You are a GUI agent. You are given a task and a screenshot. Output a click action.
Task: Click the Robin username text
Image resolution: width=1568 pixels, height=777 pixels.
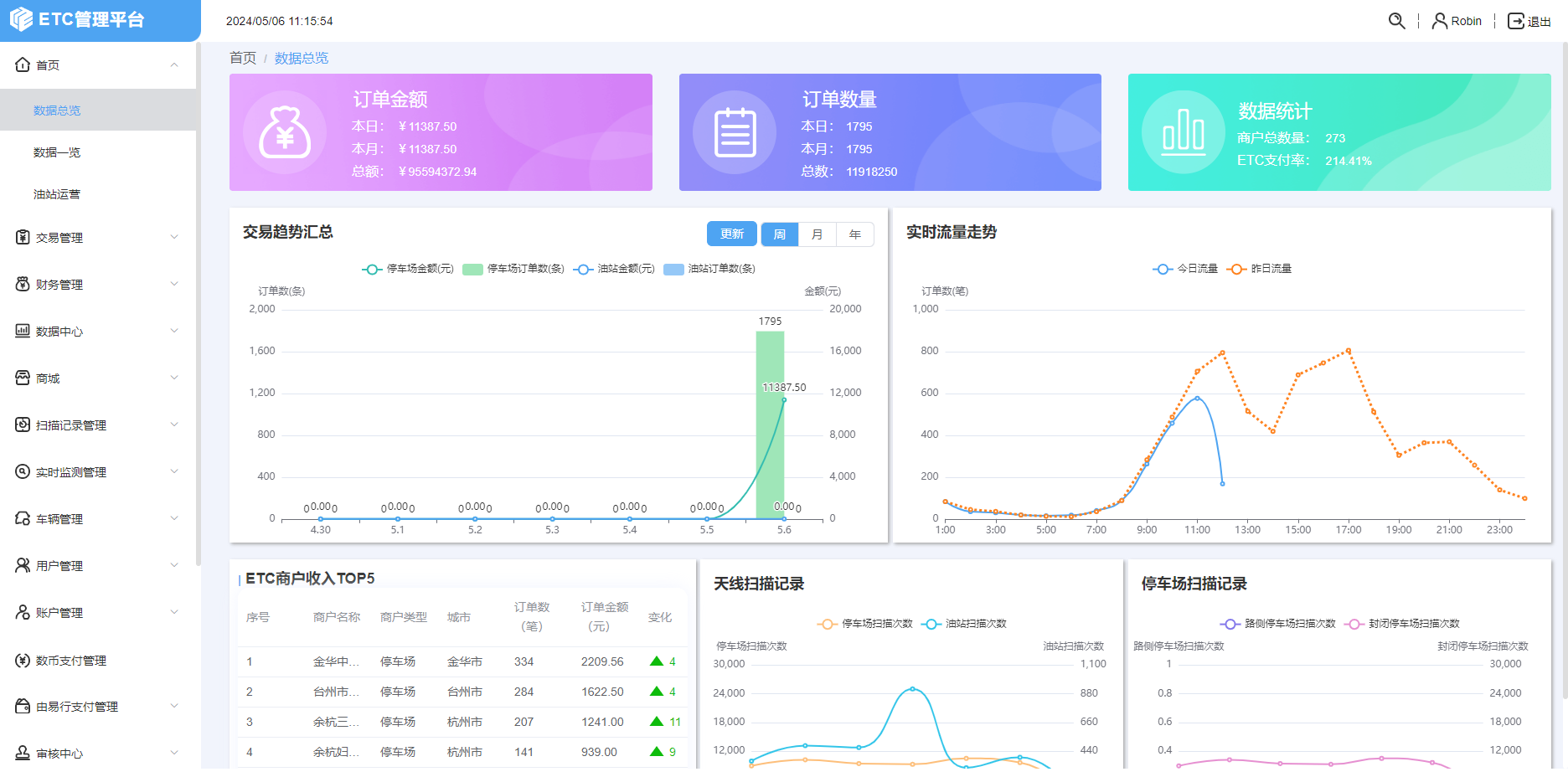click(x=1467, y=21)
